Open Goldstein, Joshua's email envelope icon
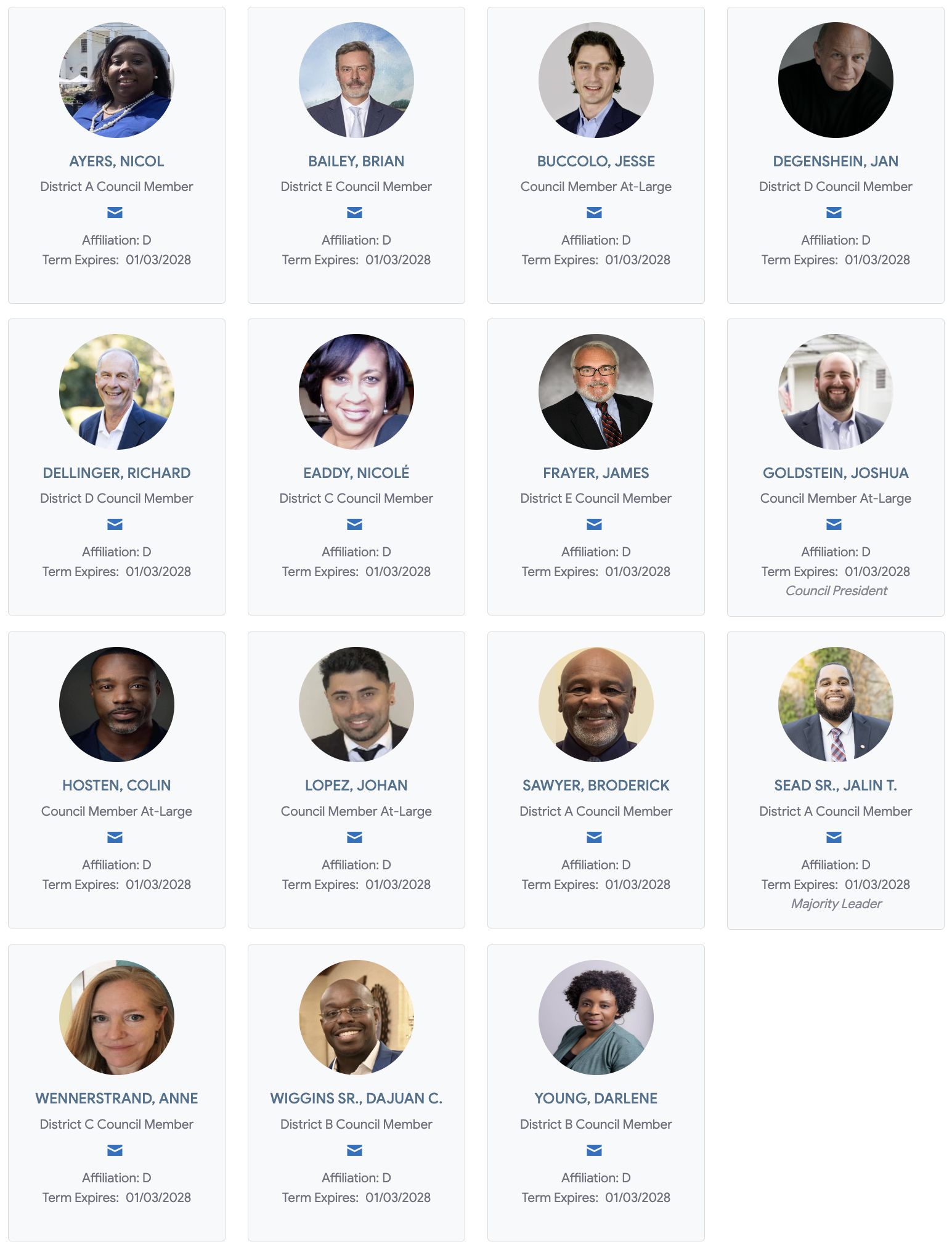952x1247 pixels. [x=834, y=524]
